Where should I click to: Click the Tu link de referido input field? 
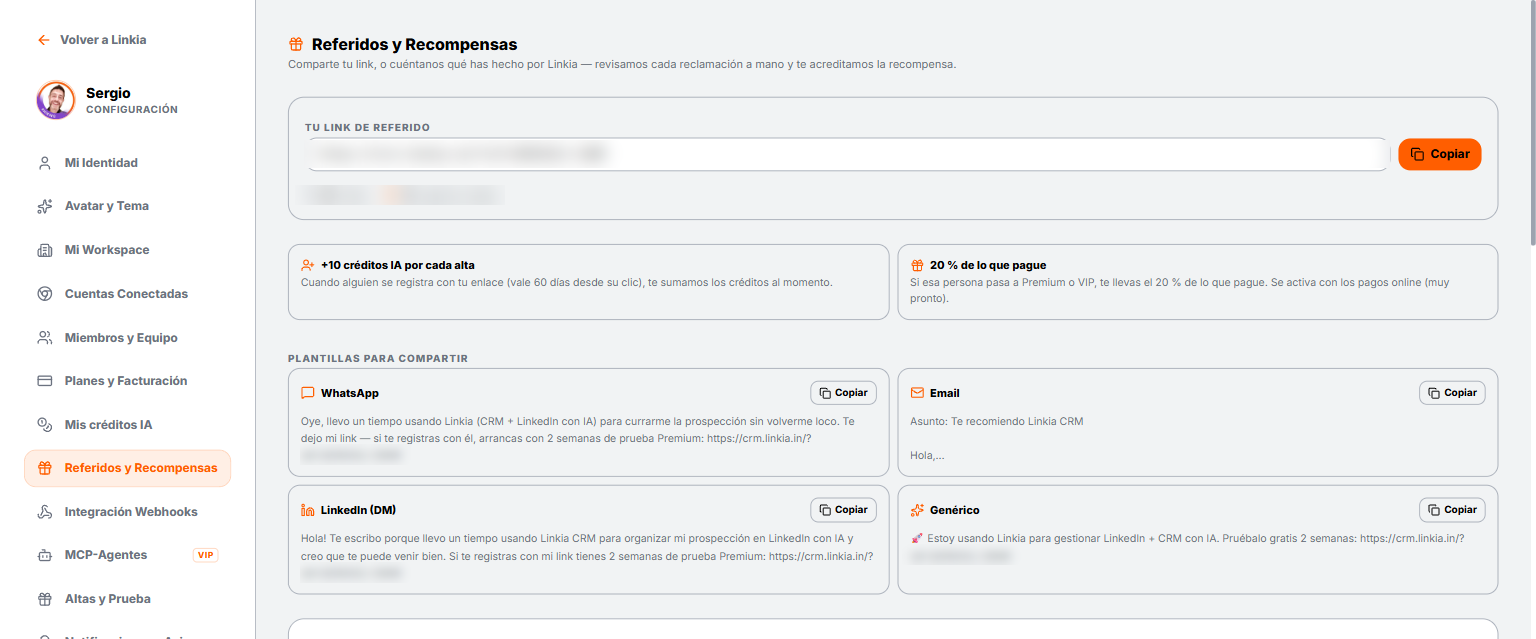pos(848,154)
